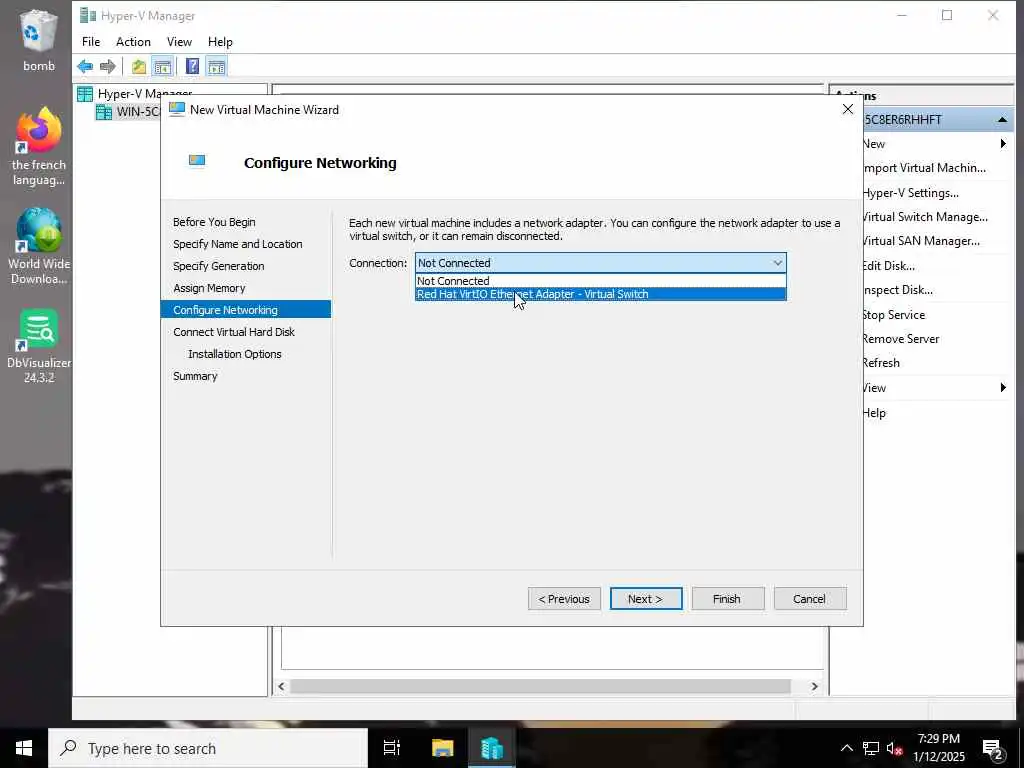Go to Assign Memory step

(x=209, y=288)
